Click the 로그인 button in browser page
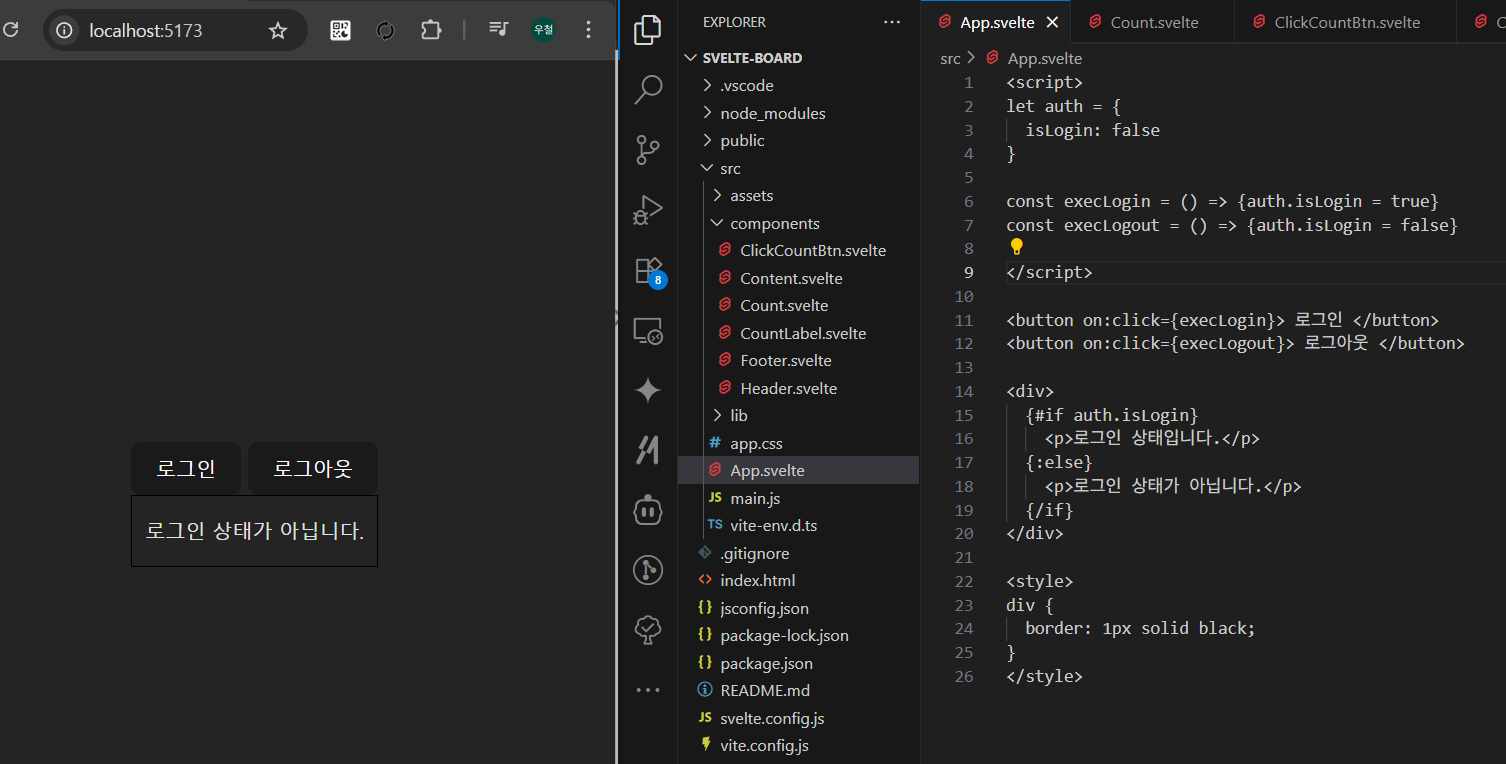This screenshot has width=1506, height=764. tap(186, 468)
